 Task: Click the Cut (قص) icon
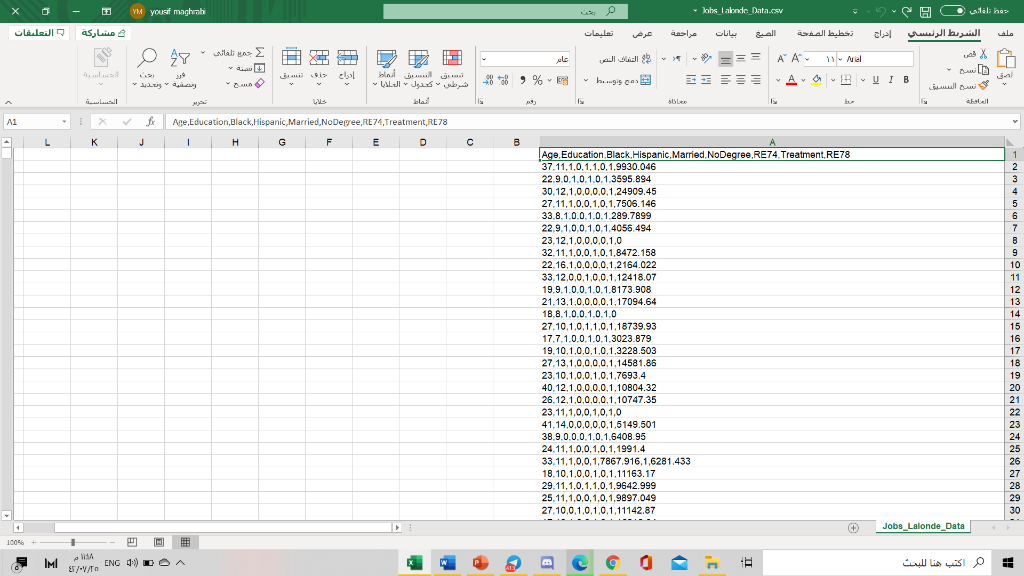click(983, 54)
